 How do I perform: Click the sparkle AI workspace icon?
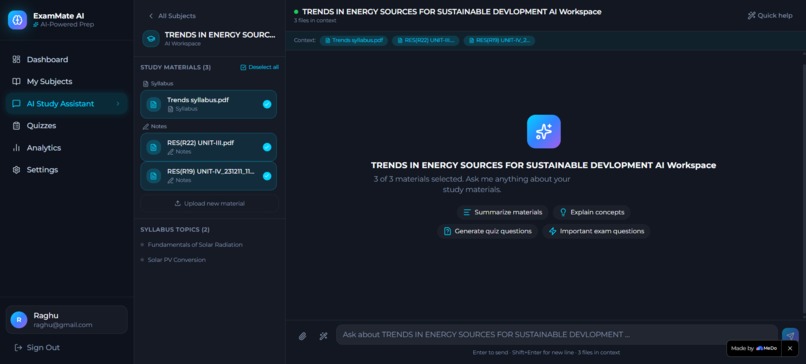[x=544, y=132]
